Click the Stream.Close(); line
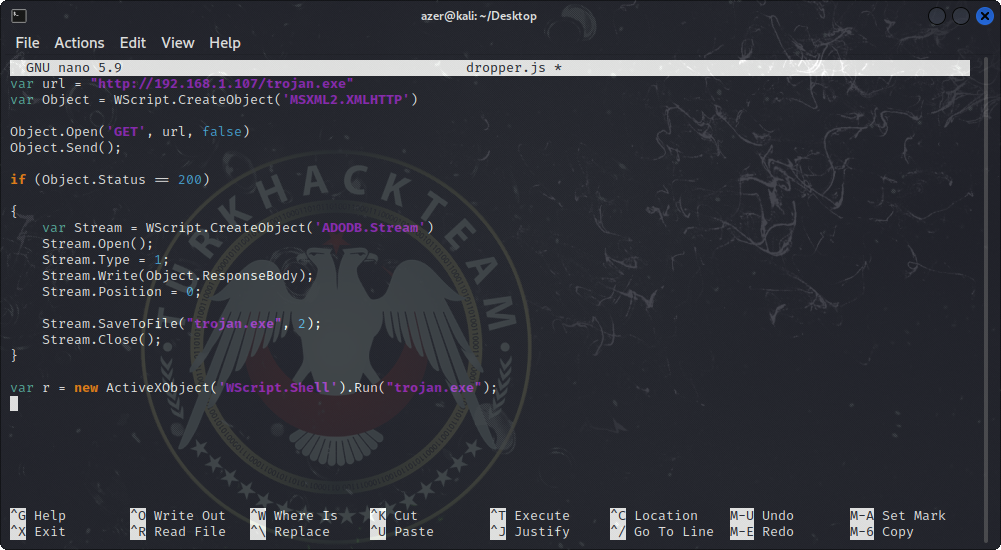Image resolution: width=1001 pixels, height=550 pixels. pyautogui.click(x=102, y=339)
